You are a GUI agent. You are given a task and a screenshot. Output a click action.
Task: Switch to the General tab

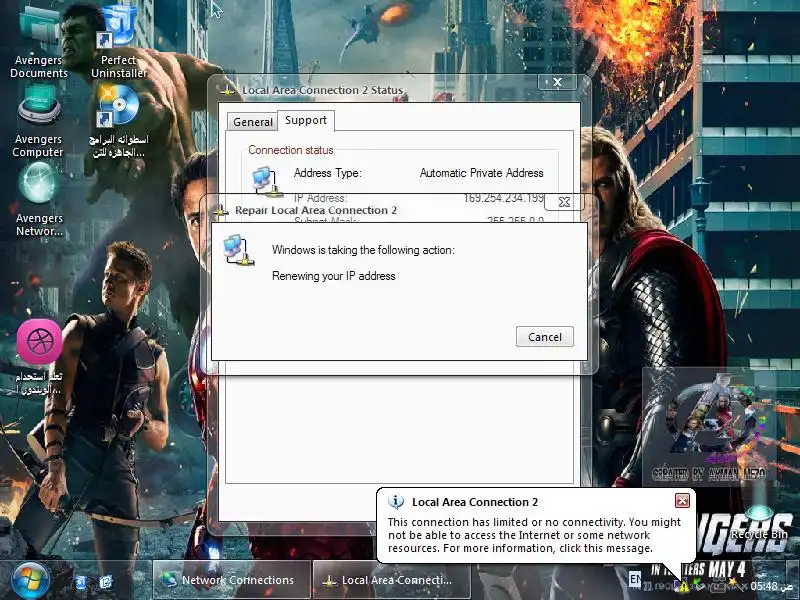tap(253, 122)
